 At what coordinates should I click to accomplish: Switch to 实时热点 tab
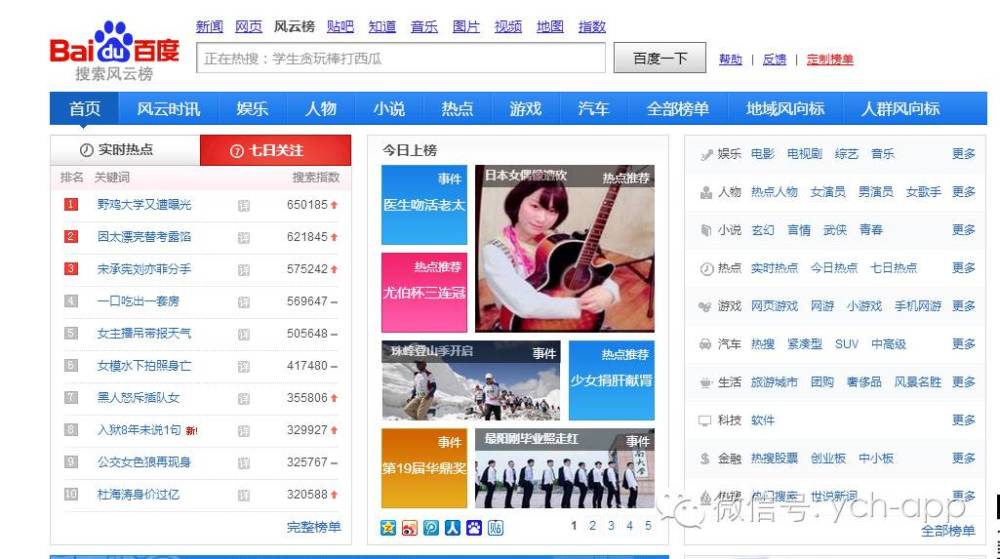125,150
